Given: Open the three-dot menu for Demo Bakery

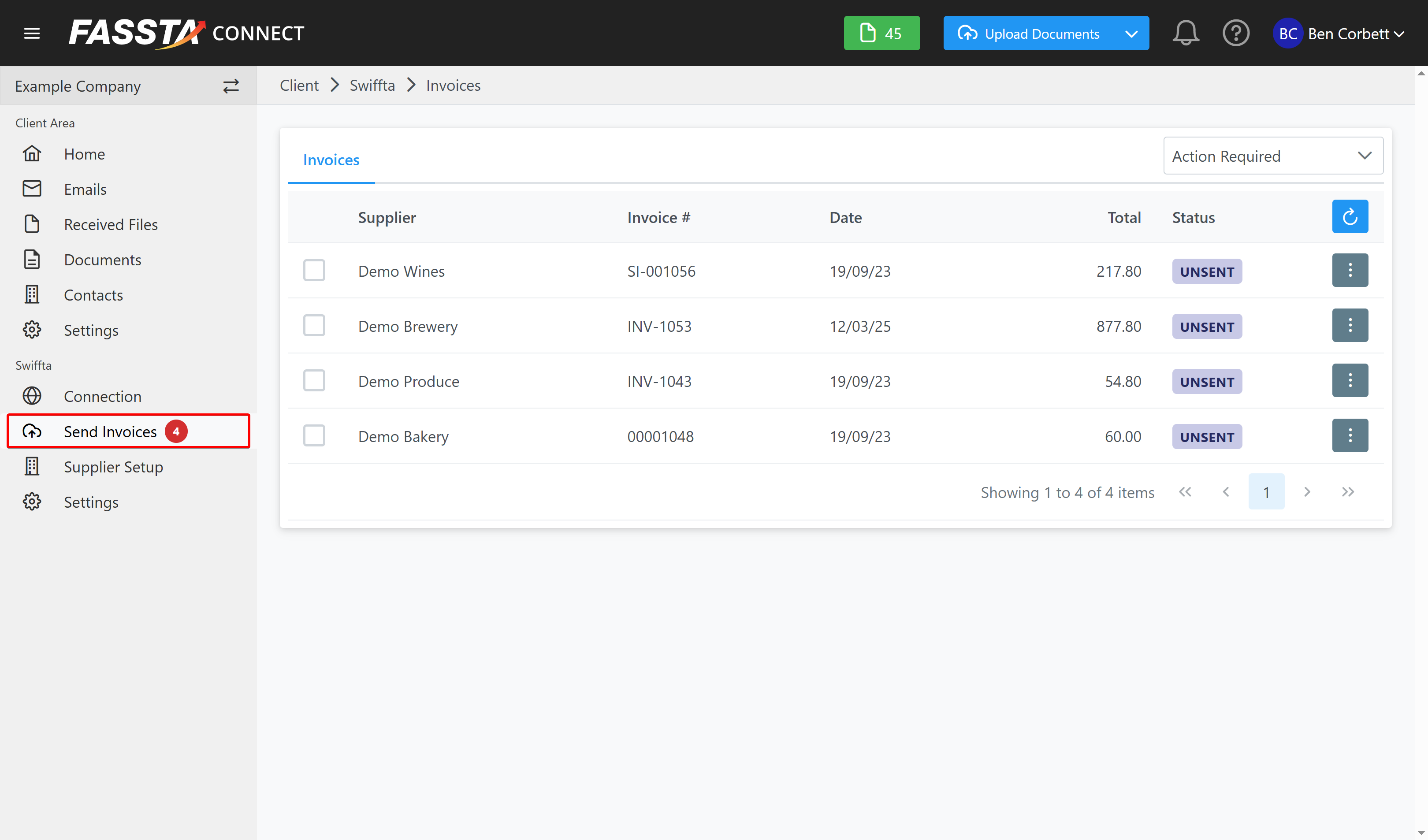Looking at the screenshot, I should pyautogui.click(x=1349, y=436).
